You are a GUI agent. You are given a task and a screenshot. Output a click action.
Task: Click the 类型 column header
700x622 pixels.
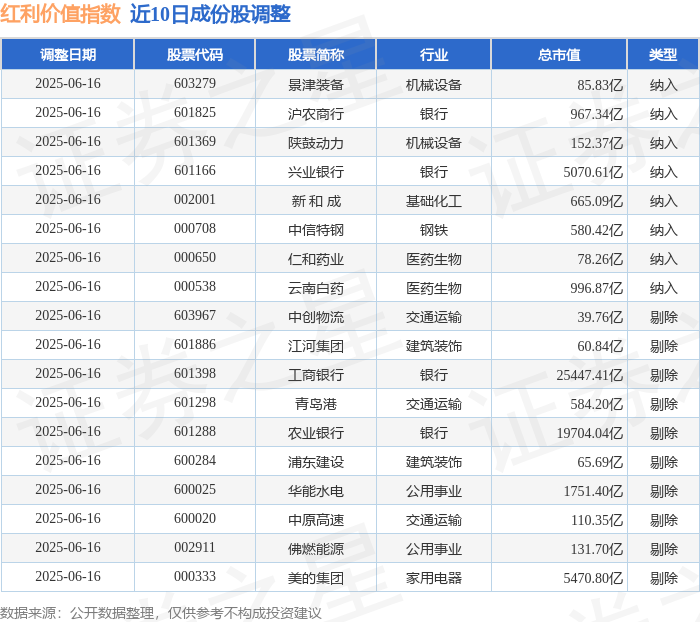pyautogui.click(x=663, y=54)
